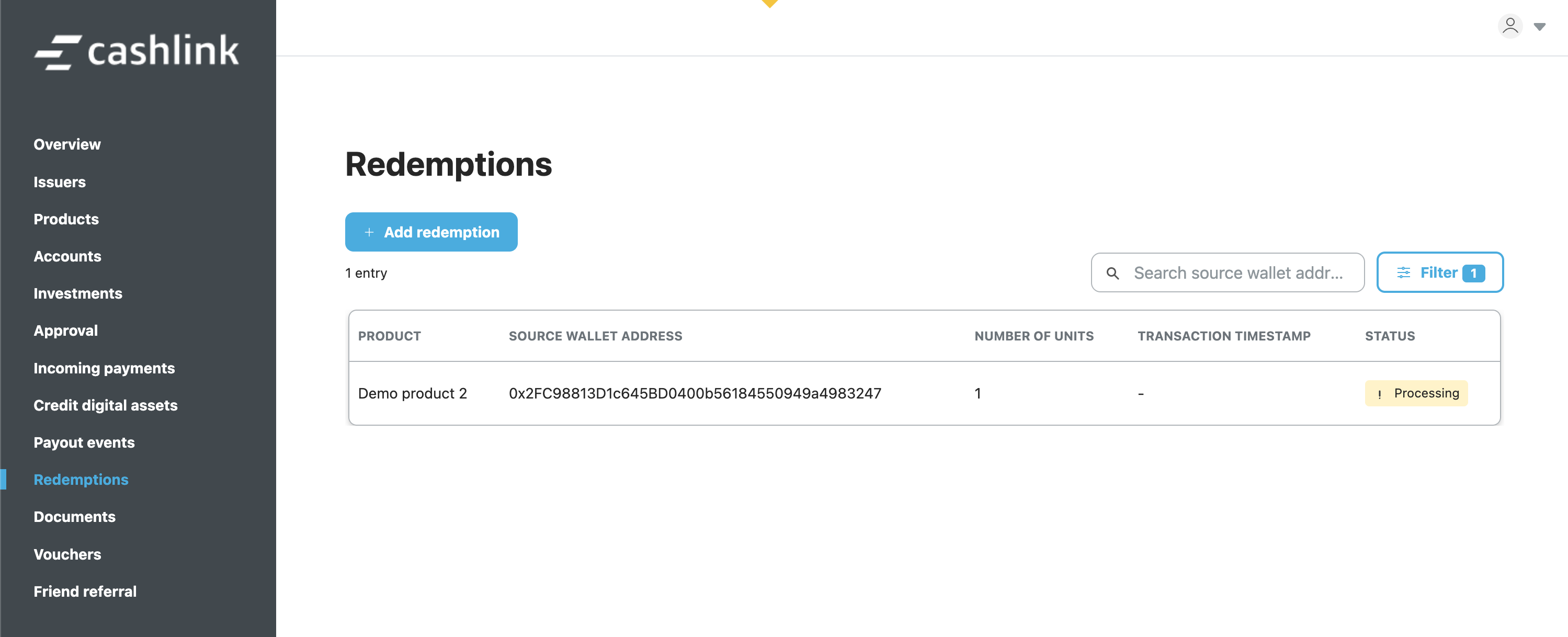Expand the user account dropdown arrow
This screenshot has height=637, width=1568.
click(x=1539, y=27)
